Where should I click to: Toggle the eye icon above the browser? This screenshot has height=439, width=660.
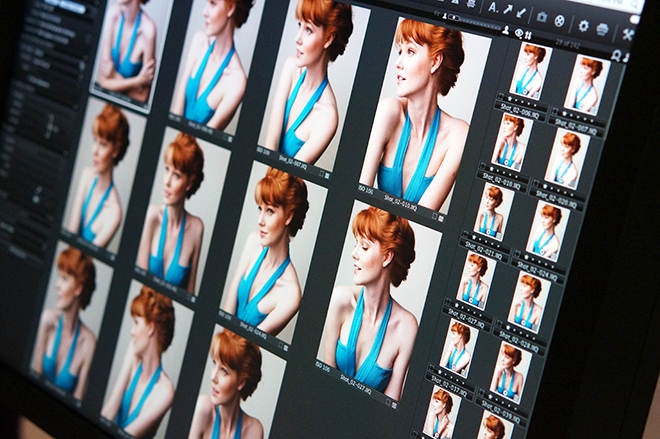519,33
